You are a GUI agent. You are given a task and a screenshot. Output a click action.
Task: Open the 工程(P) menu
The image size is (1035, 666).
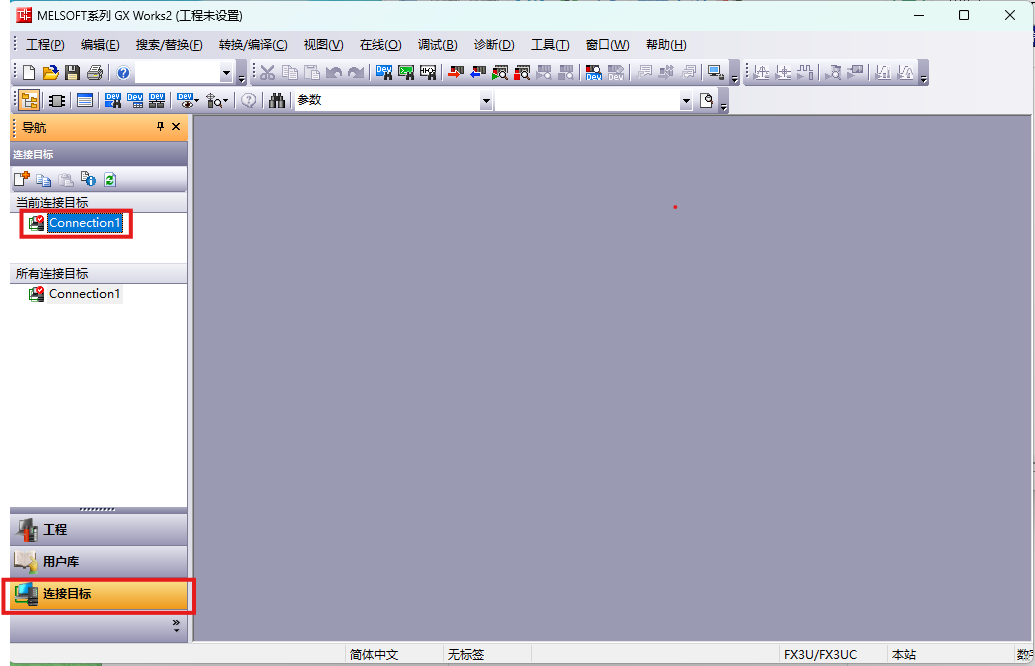click(x=45, y=45)
